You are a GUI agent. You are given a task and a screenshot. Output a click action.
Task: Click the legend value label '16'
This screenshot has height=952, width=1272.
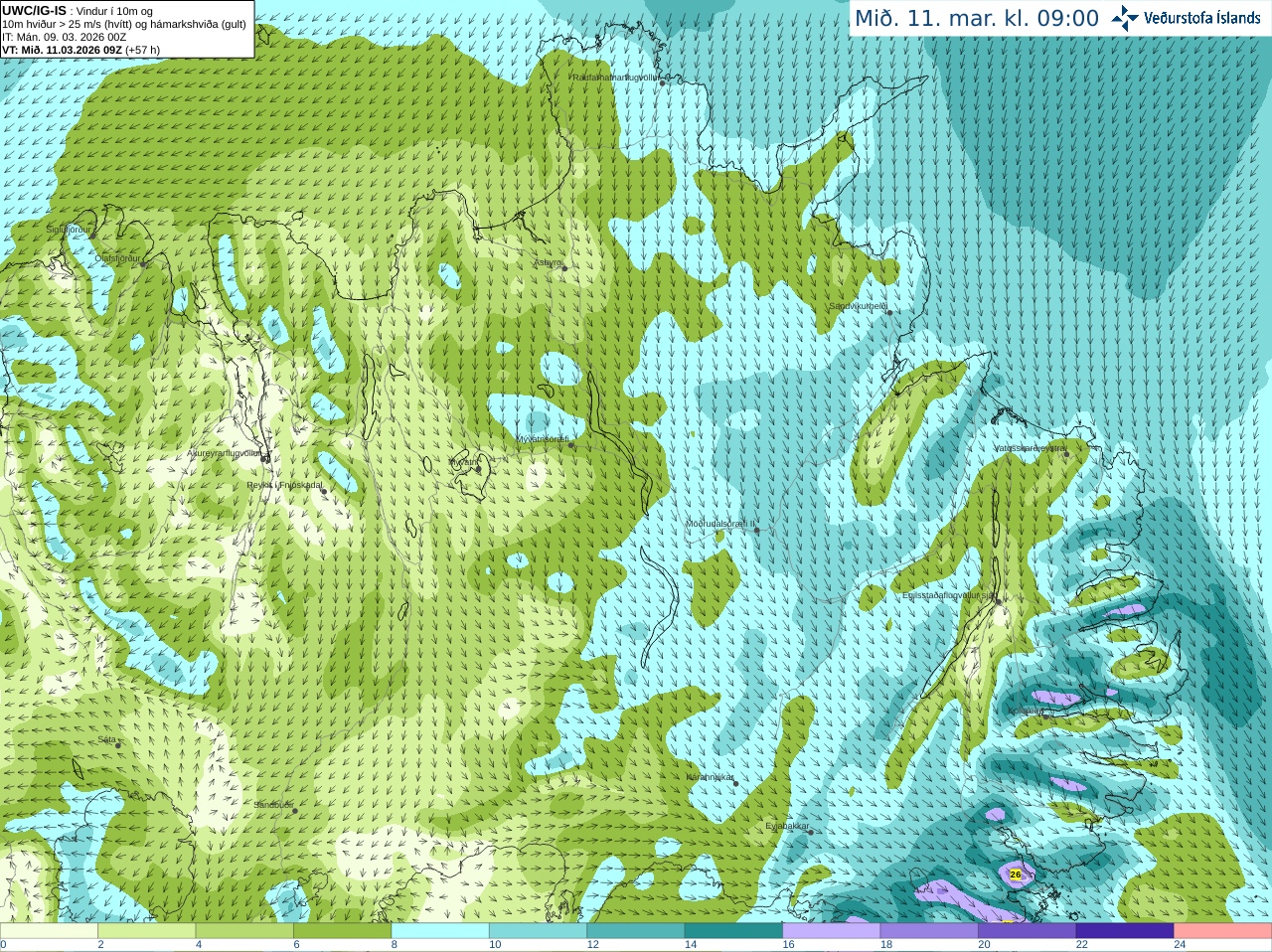pyautogui.click(x=788, y=944)
